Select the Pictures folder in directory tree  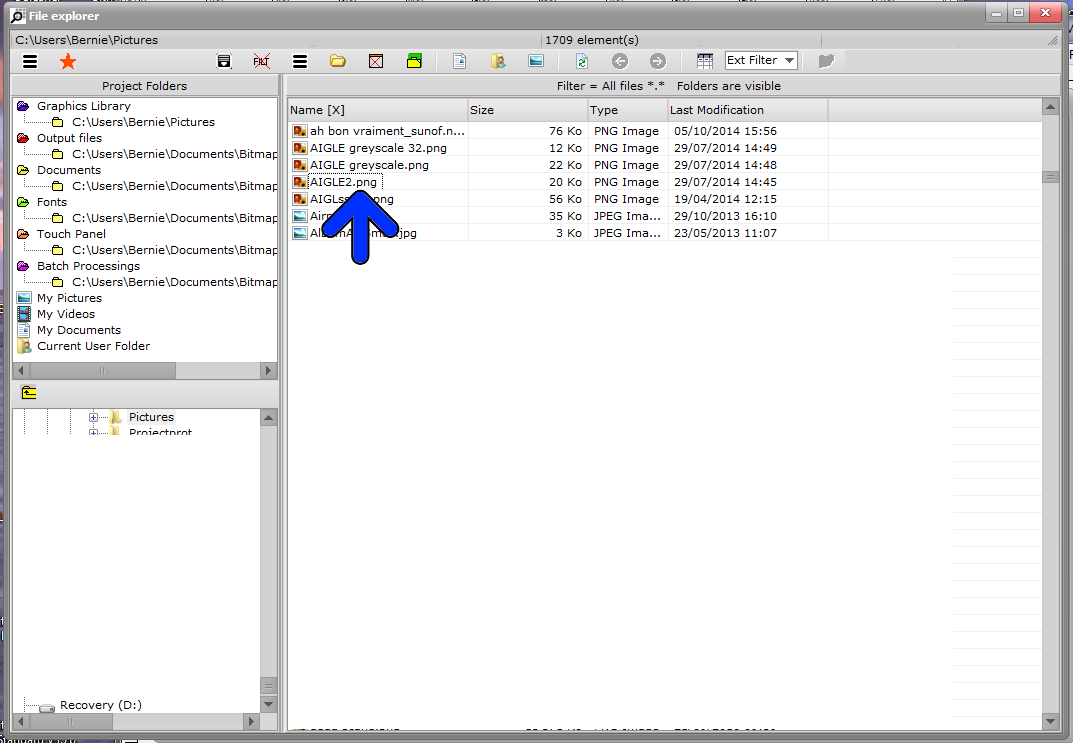point(151,417)
